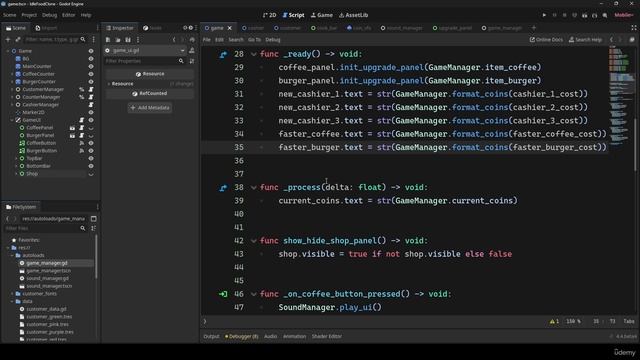
Task: Switch to the 2D workspace
Action: 269,15
